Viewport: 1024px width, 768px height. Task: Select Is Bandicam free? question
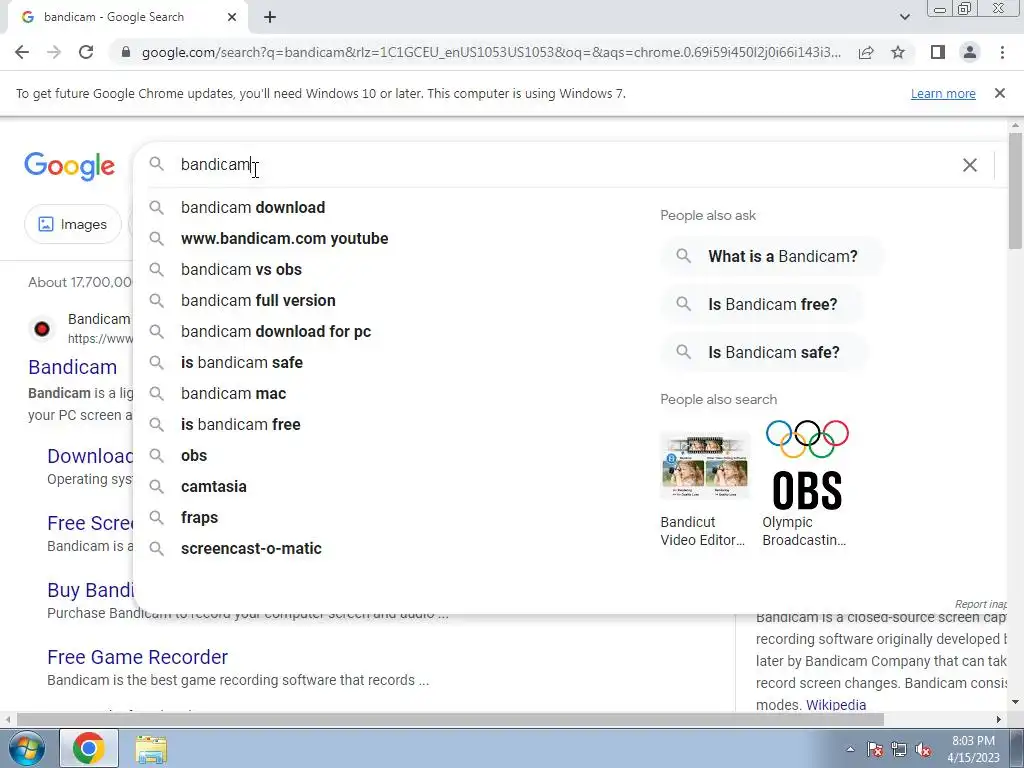coord(761,304)
